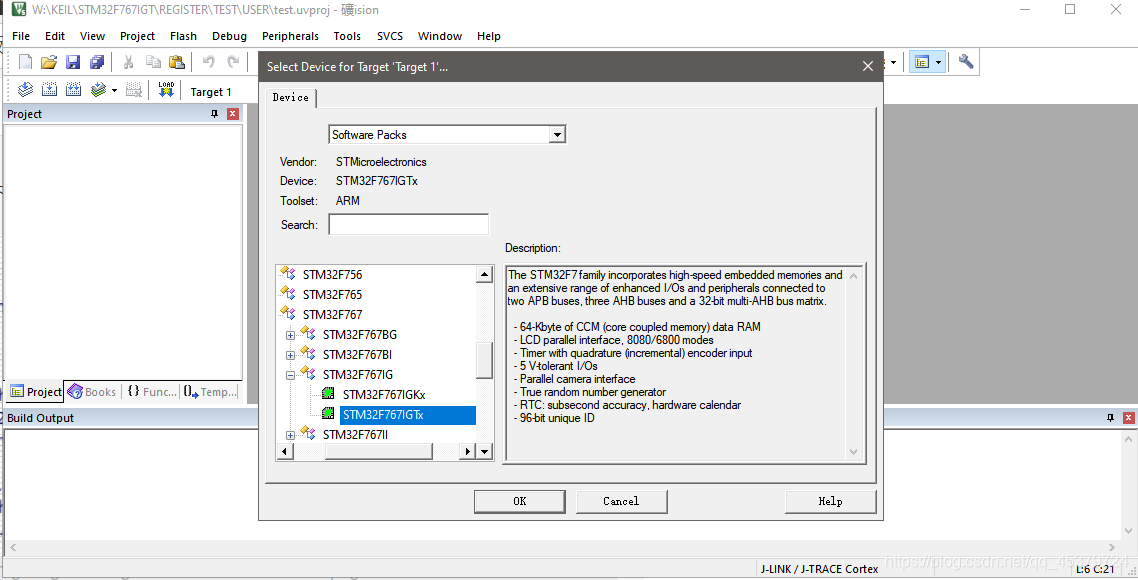The height and width of the screenshot is (580, 1138).
Task: Collapse the STM32F767IG tree node
Action: (290, 375)
